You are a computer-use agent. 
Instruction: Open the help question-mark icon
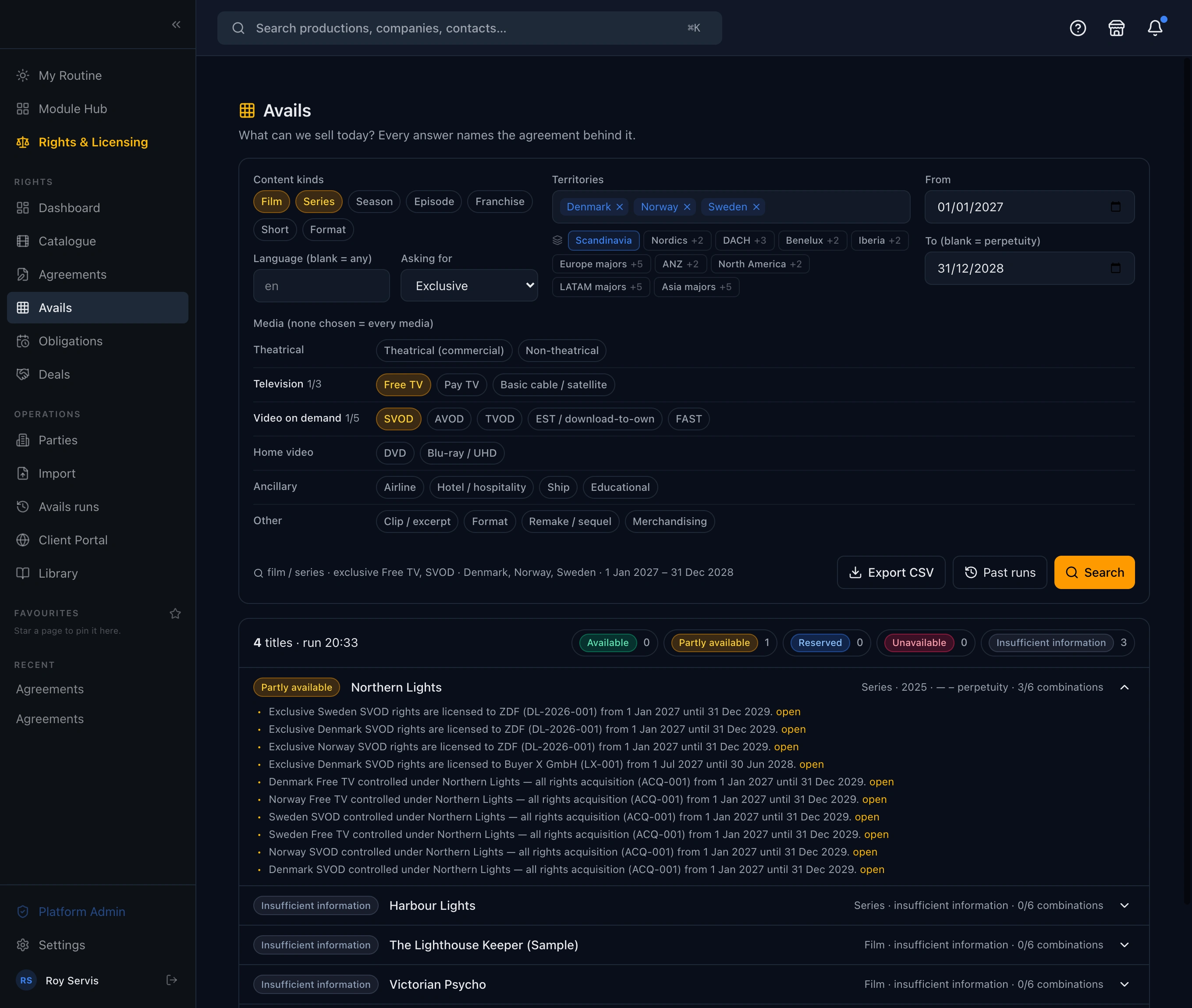(x=1078, y=28)
